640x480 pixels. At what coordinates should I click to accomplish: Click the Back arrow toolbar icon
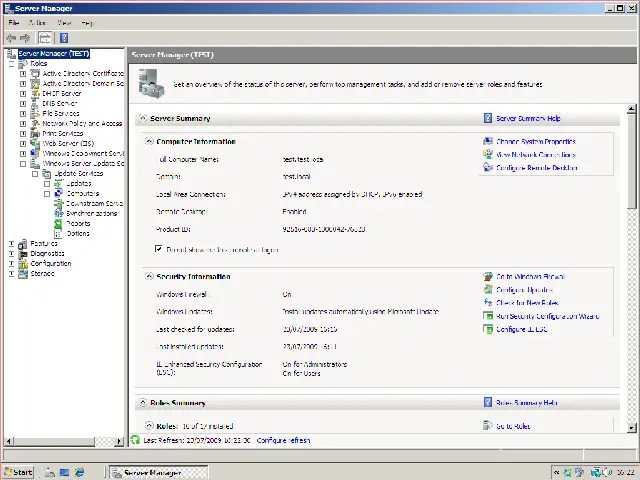tap(11, 38)
